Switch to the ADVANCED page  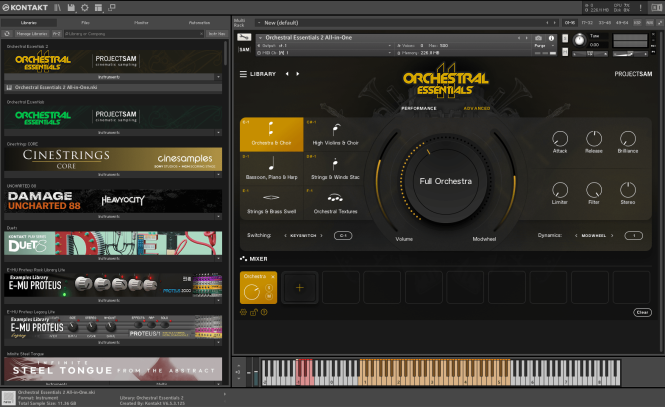click(477, 109)
